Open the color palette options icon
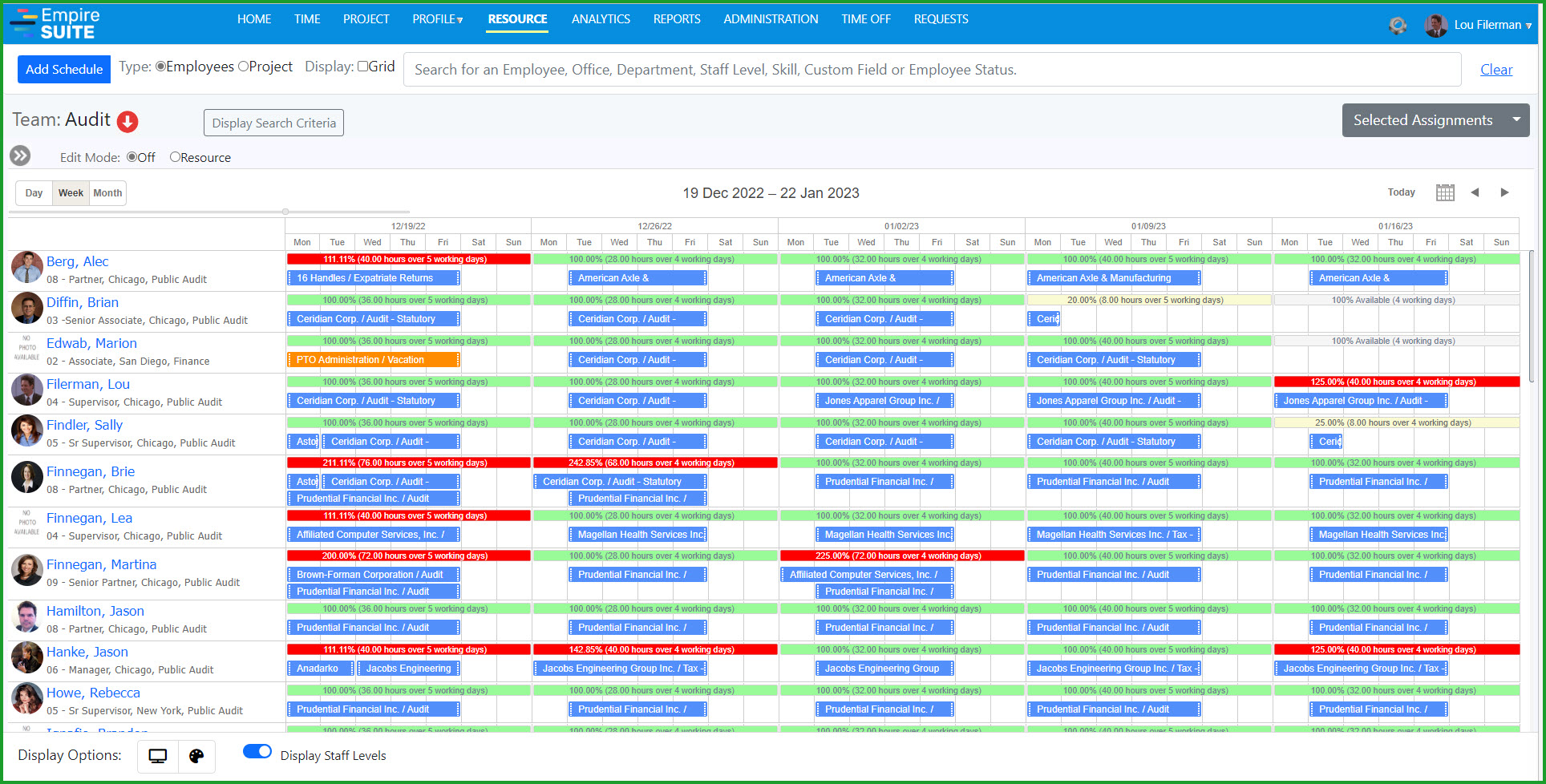 (x=196, y=756)
